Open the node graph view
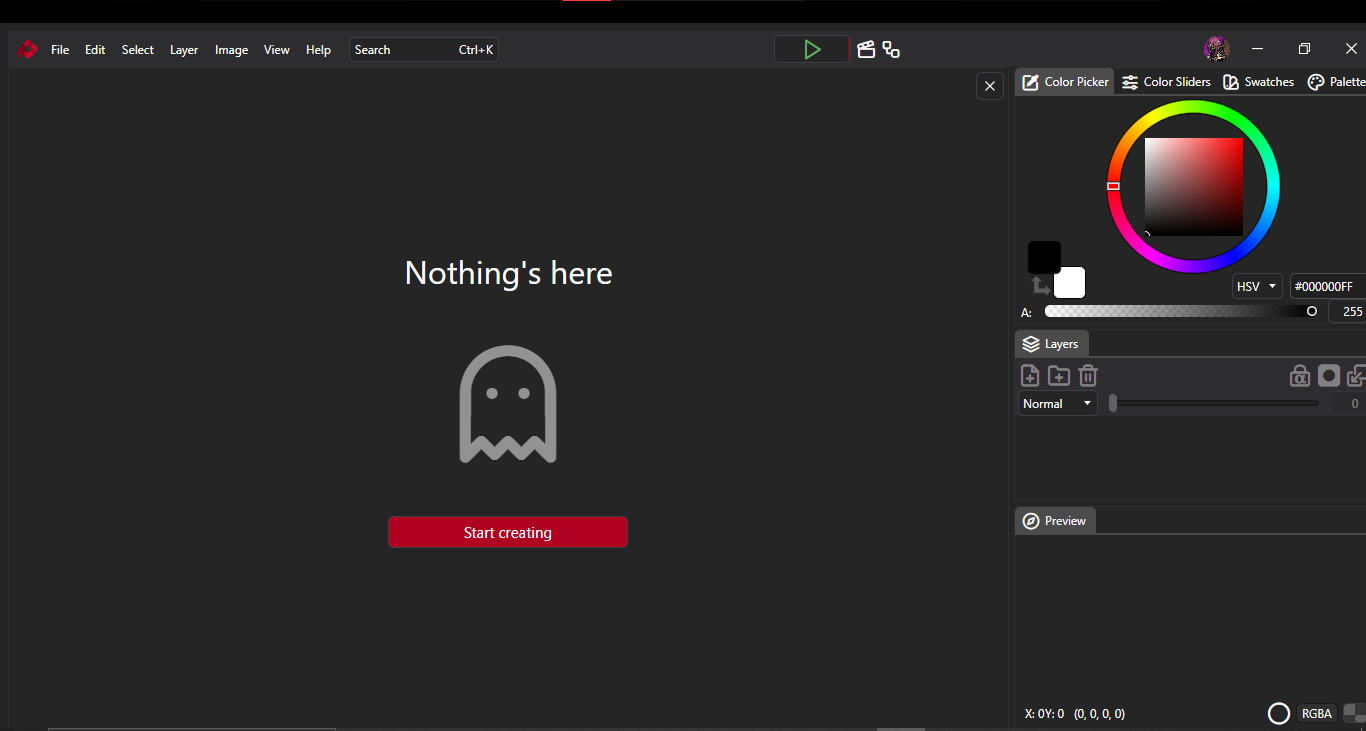The height and width of the screenshot is (731, 1366). point(890,49)
